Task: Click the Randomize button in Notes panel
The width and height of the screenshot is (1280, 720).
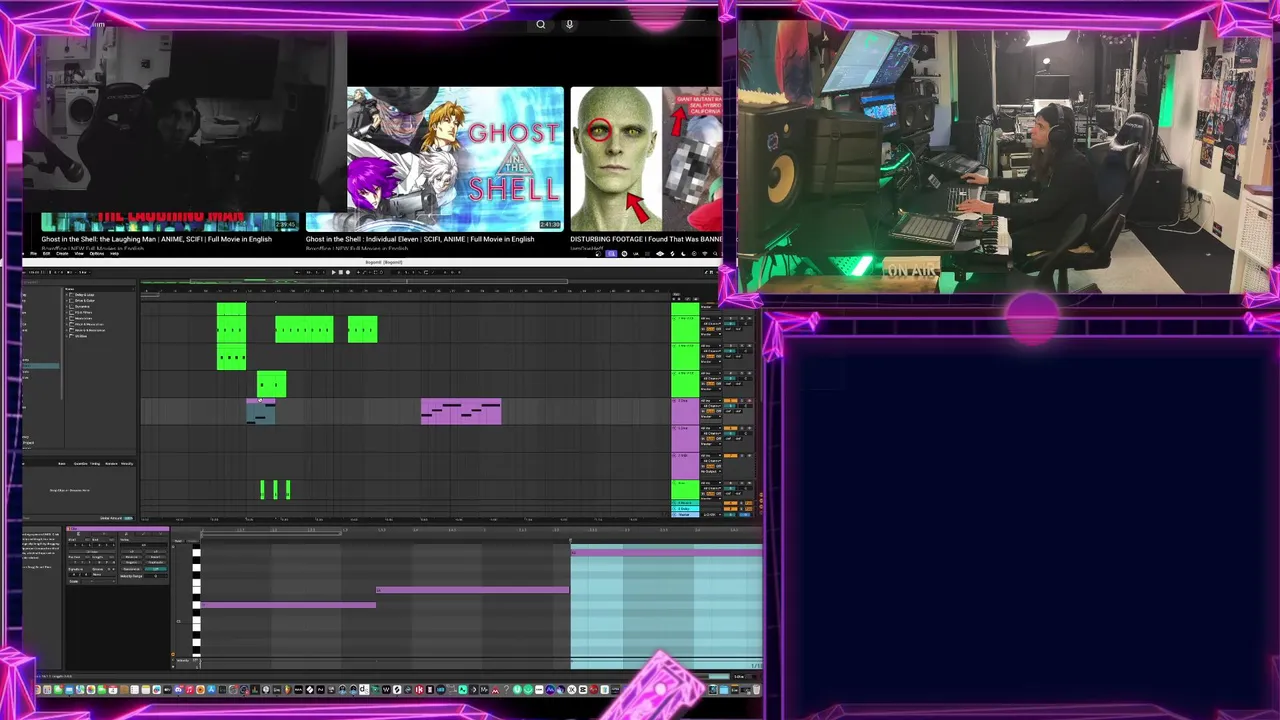Action: coord(131,569)
